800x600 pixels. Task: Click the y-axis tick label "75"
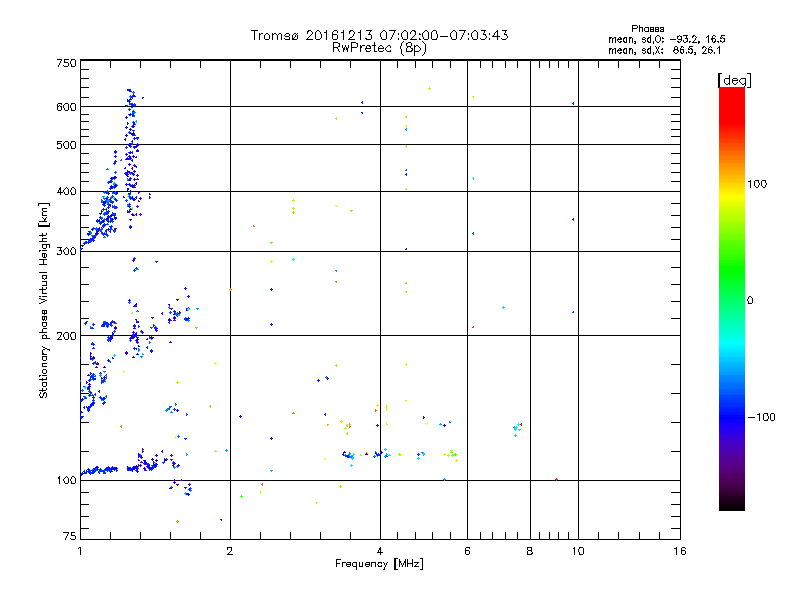point(70,536)
